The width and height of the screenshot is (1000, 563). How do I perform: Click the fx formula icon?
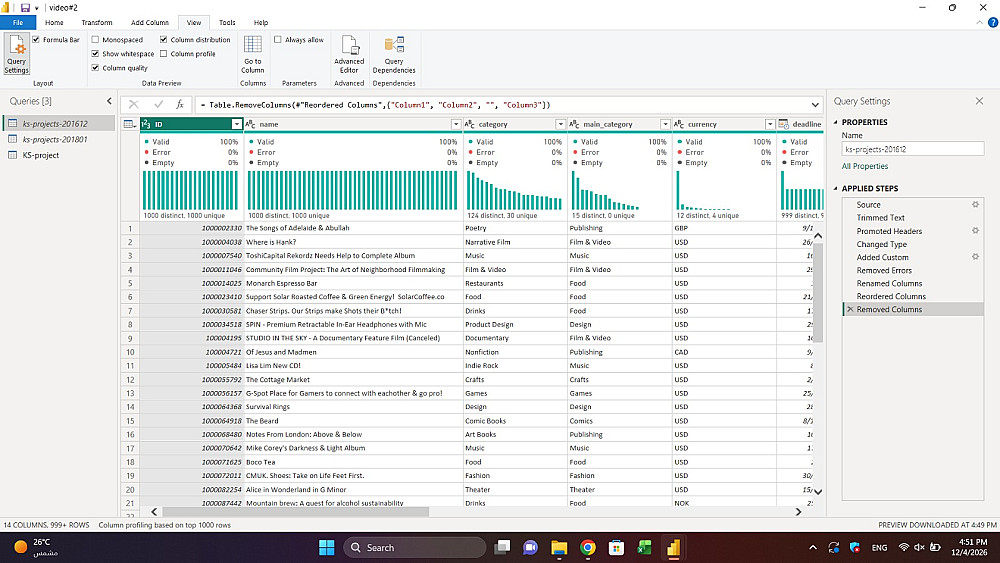[180, 104]
